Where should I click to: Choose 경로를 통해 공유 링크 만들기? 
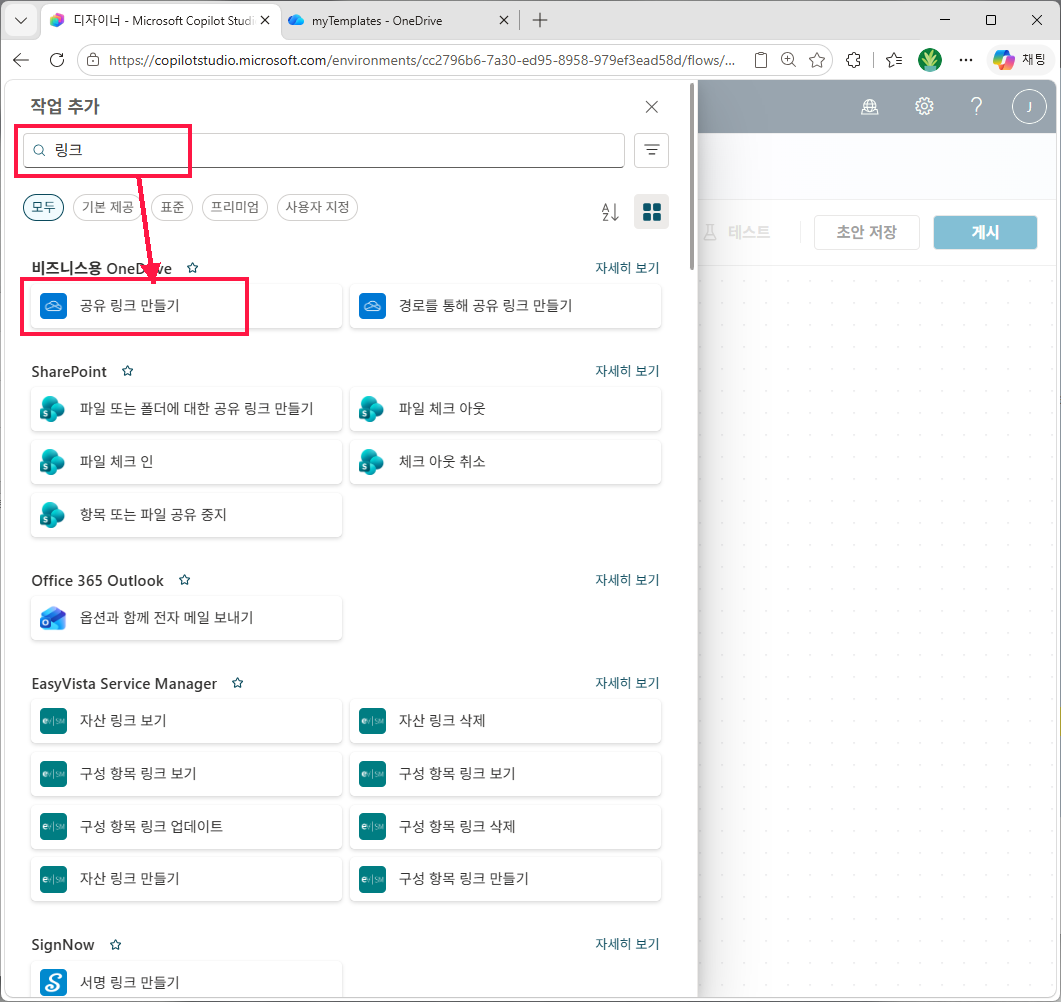505,306
